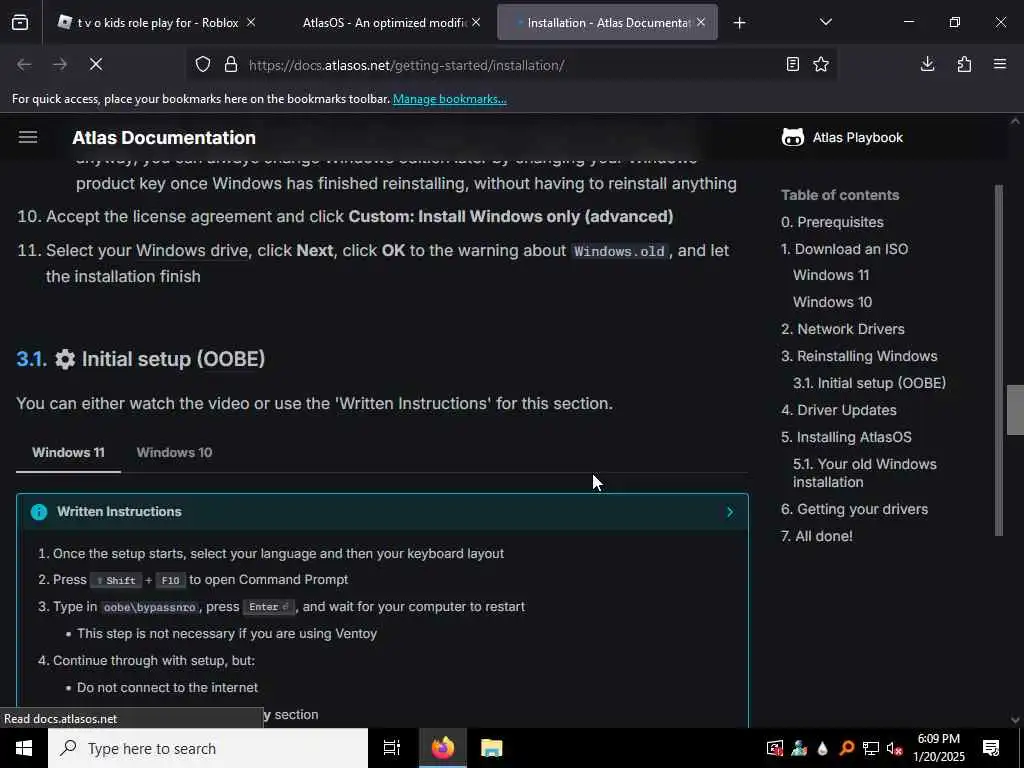Click the page vertical scrollbar thumb
Image resolution: width=1024 pixels, height=768 pixels.
click(1015, 409)
